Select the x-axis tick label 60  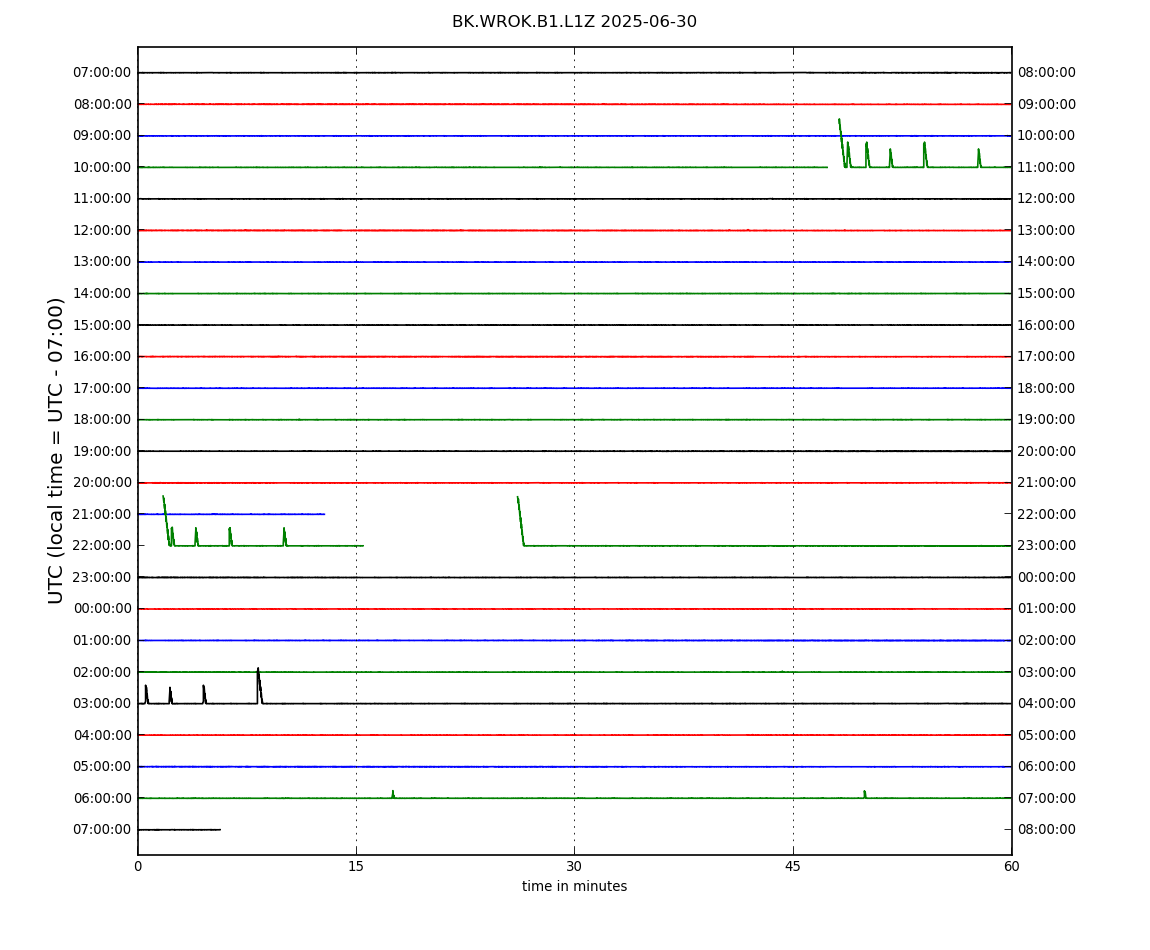coord(1011,866)
